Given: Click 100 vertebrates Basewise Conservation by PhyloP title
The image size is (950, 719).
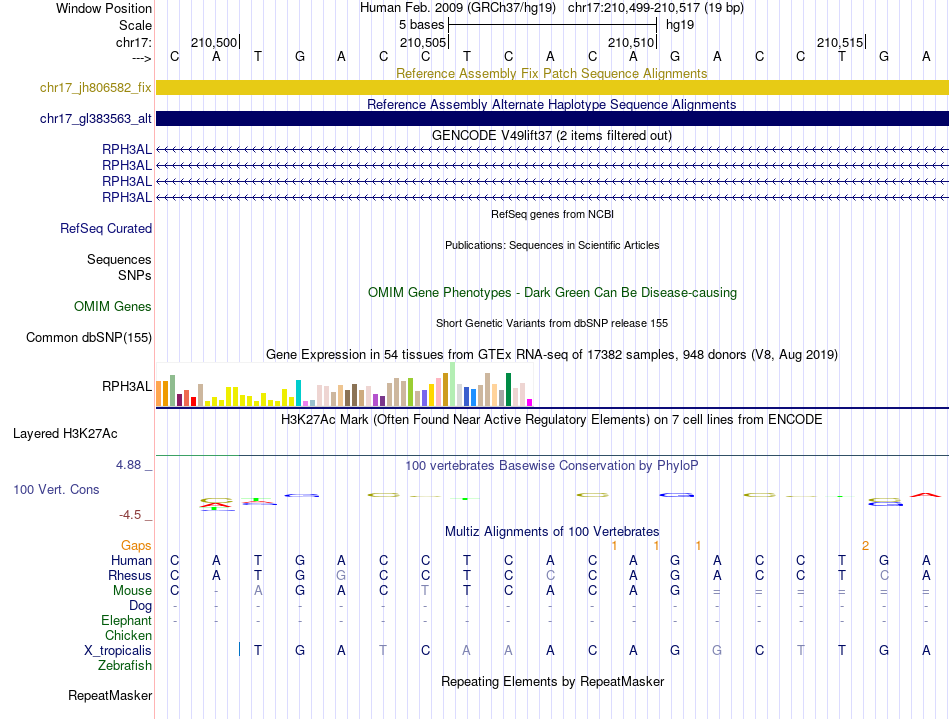Looking at the screenshot, I should [551, 465].
